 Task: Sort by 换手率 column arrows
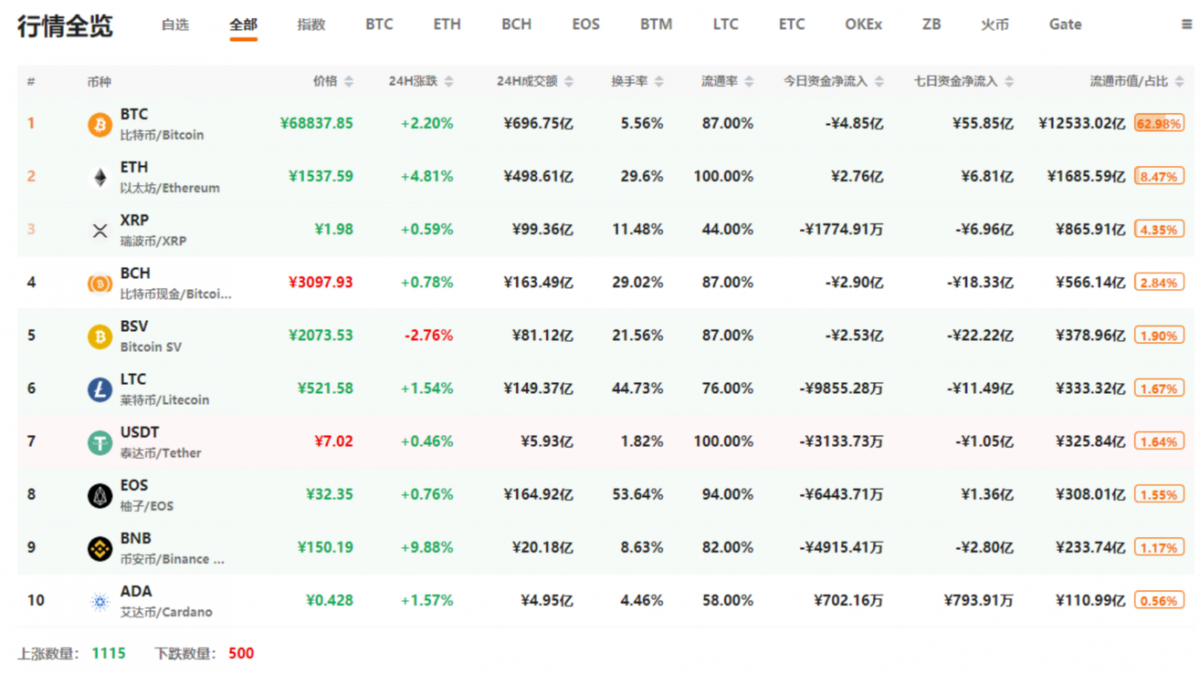(659, 81)
